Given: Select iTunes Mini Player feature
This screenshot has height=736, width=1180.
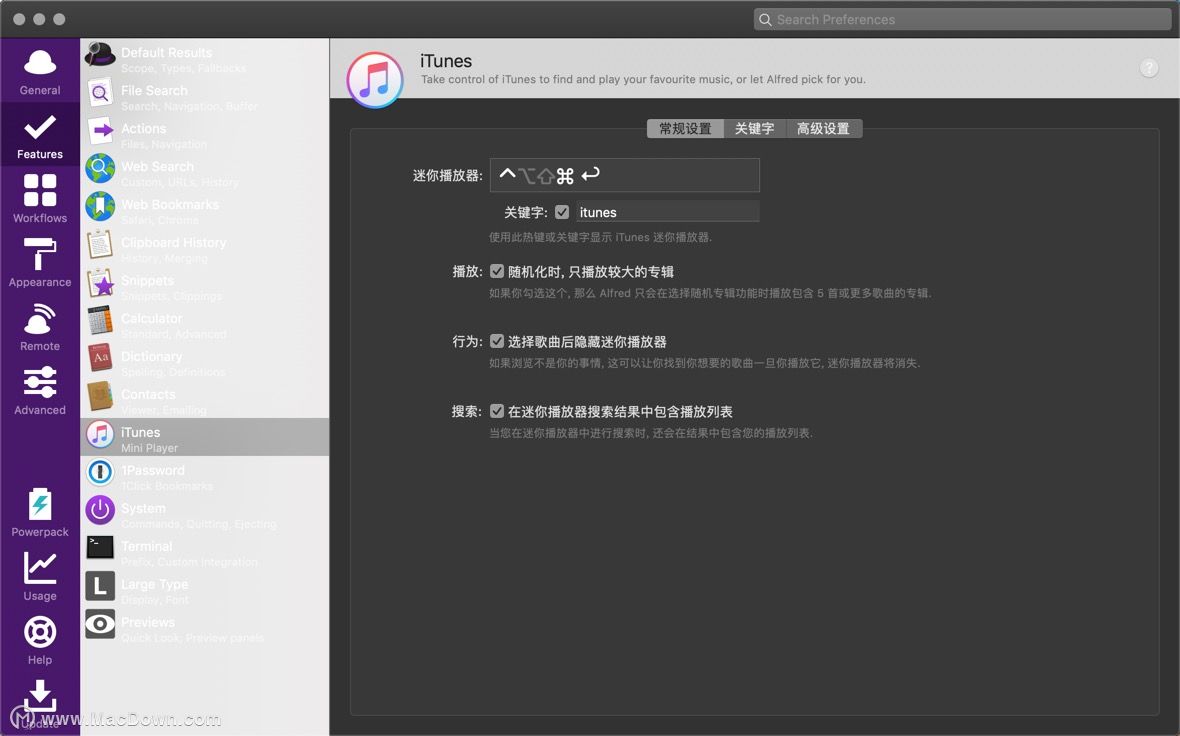Looking at the screenshot, I should [205, 437].
